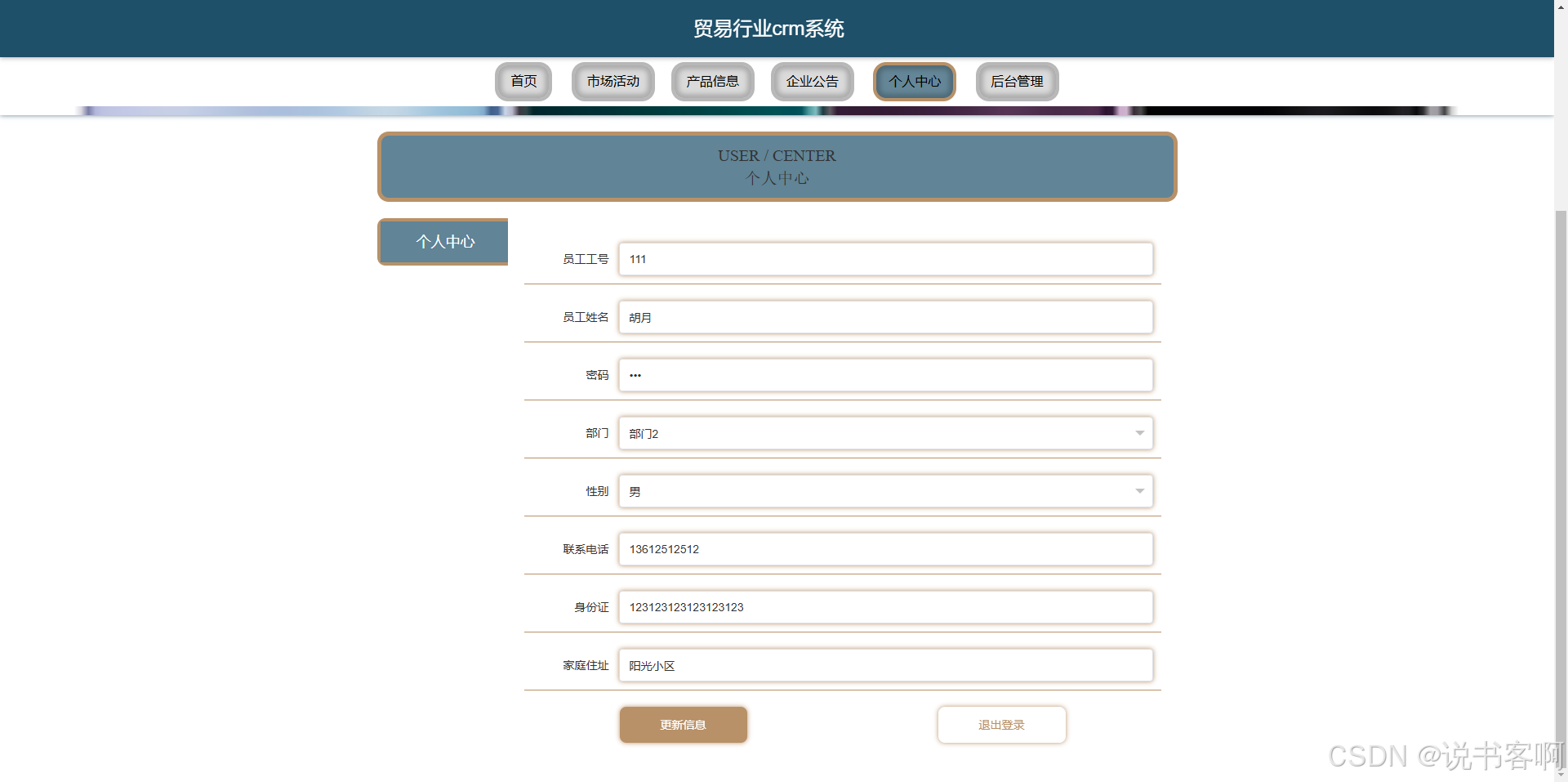Click the 退出登录 button

coord(1002,725)
